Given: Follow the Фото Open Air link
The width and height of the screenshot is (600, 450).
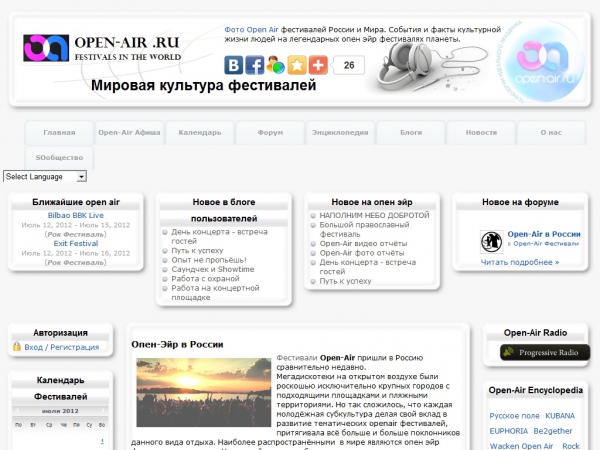Looking at the screenshot, I should click(x=251, y=29).
